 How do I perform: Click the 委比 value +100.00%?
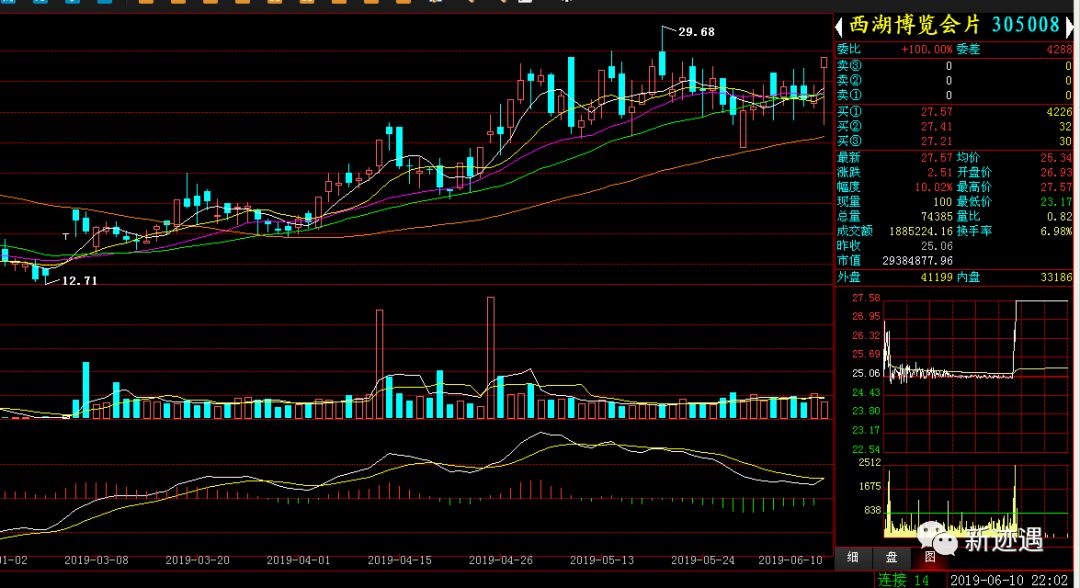(926, 50)
